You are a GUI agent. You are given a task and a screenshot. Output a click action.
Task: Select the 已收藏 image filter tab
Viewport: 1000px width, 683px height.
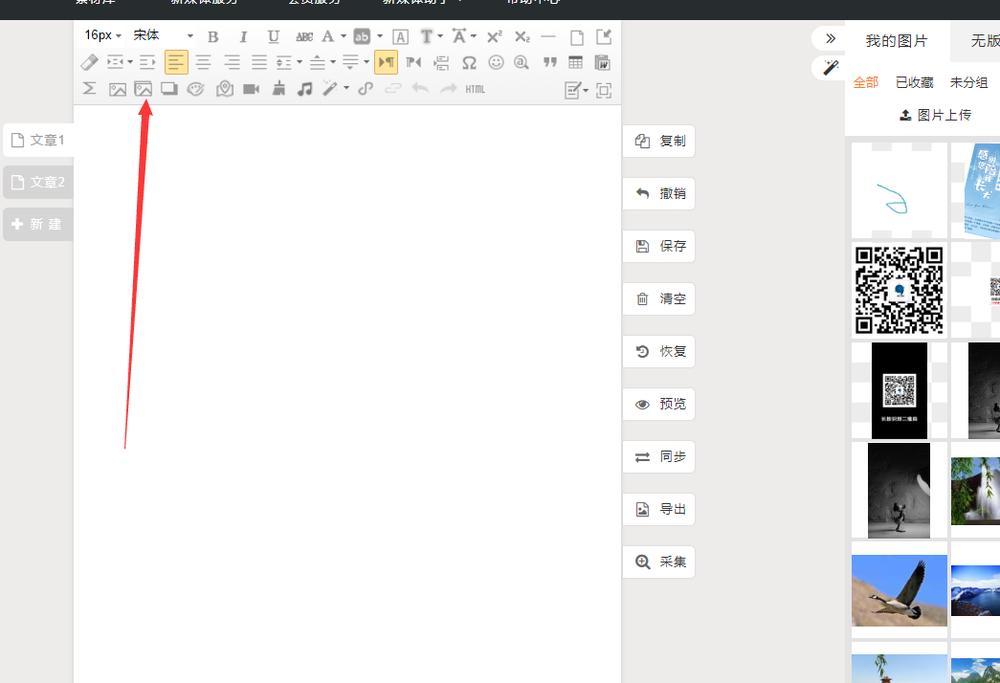coord(914,82)
